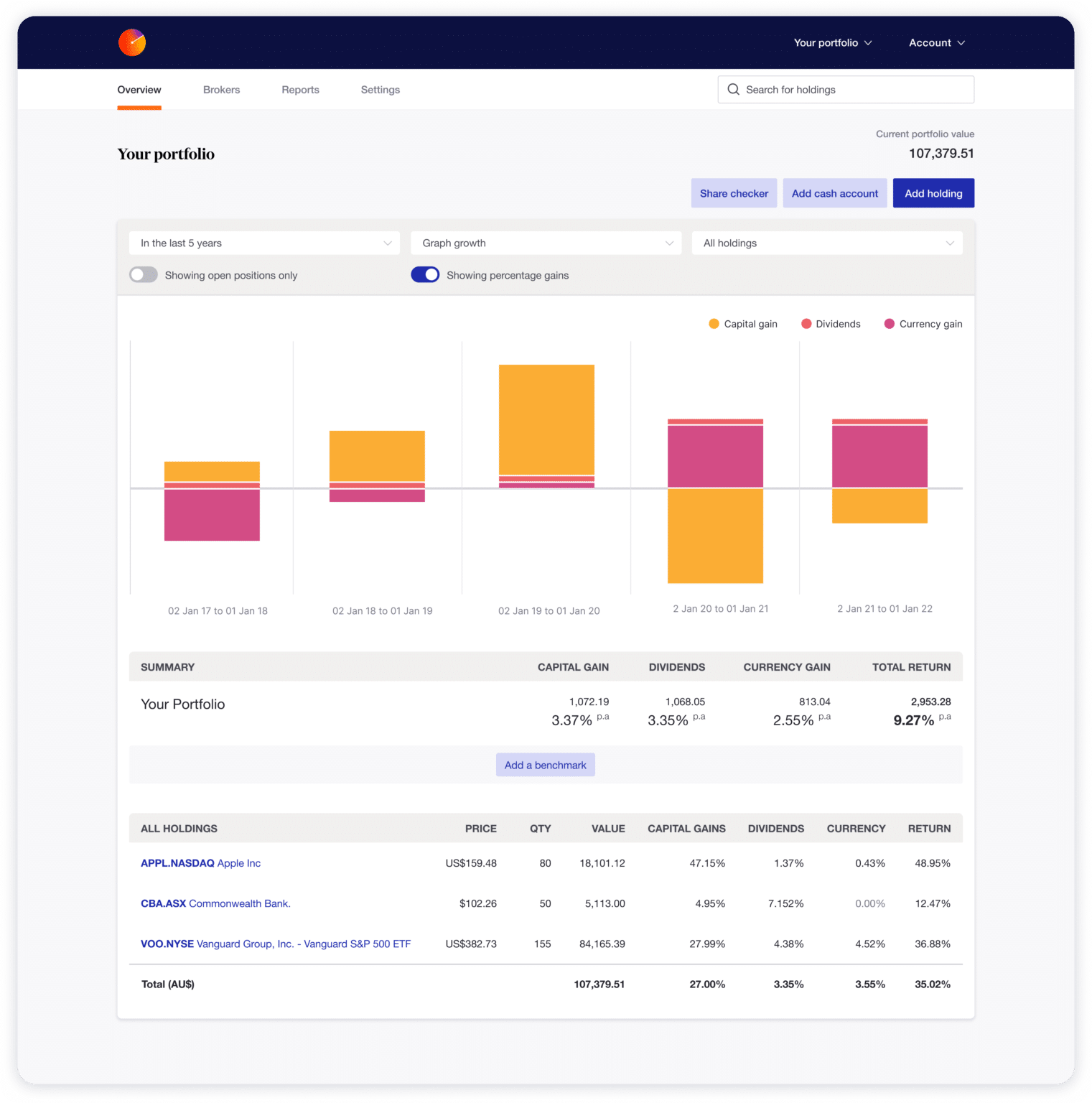
Task: Open the Apple Inc holding link
Action: click(201, 863)
